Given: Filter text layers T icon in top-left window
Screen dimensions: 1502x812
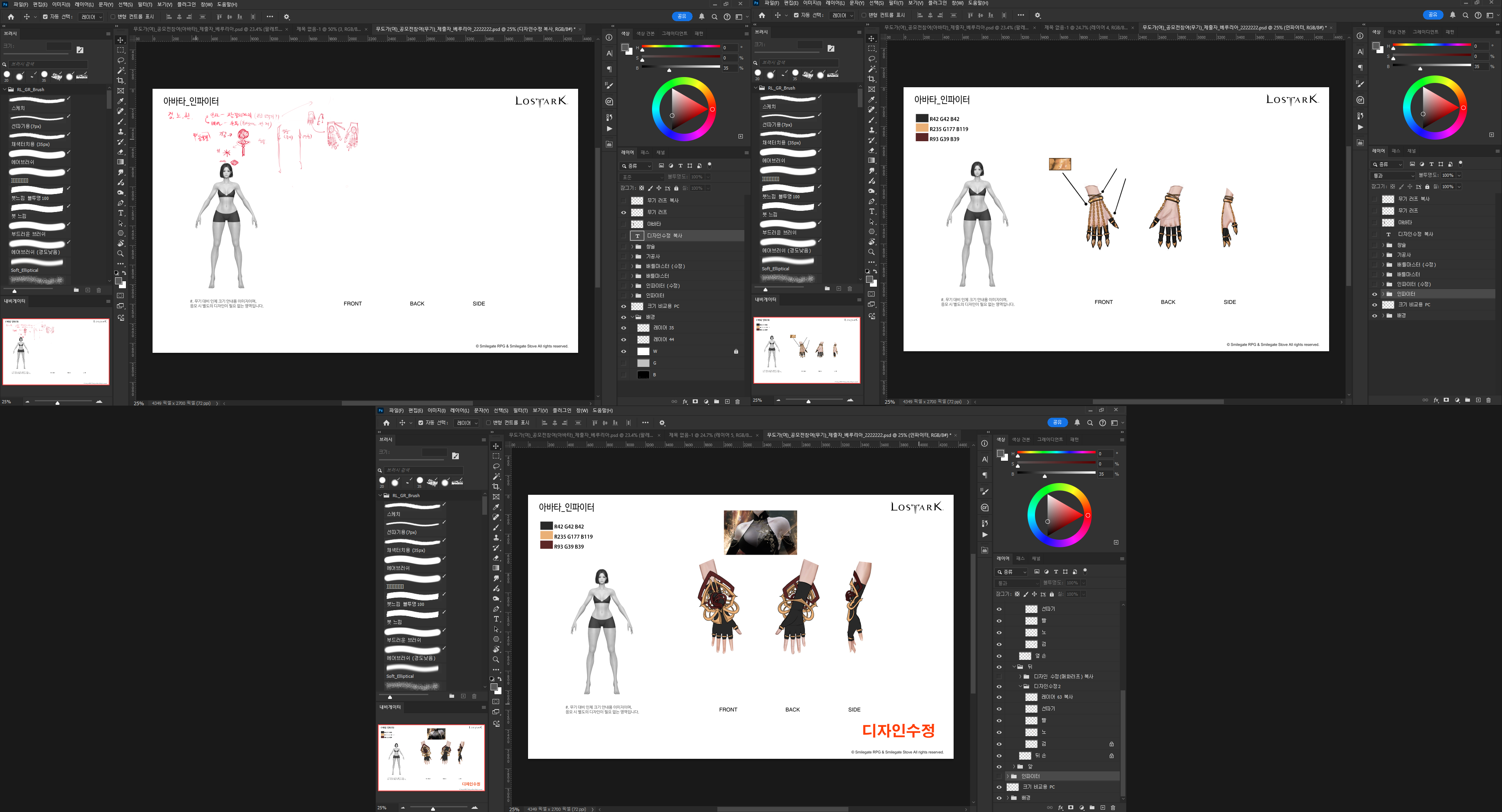Looking at the screenshot, I should click(x=681, y=165).
